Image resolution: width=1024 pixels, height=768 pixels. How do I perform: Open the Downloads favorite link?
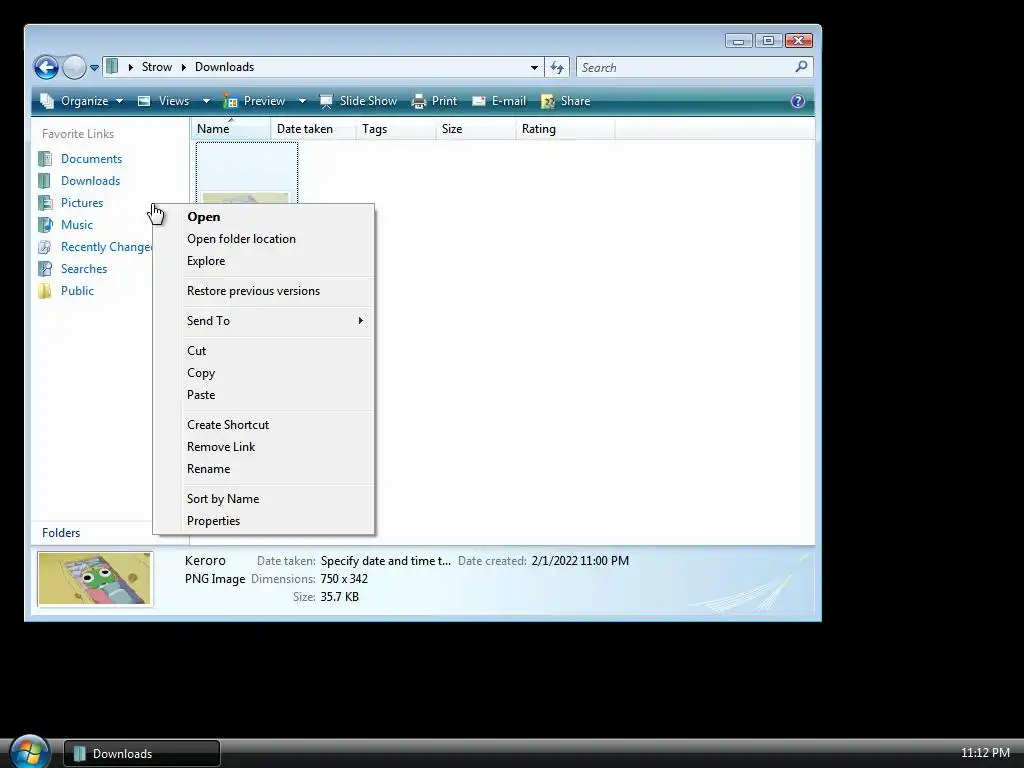click(x=90, y=181)
